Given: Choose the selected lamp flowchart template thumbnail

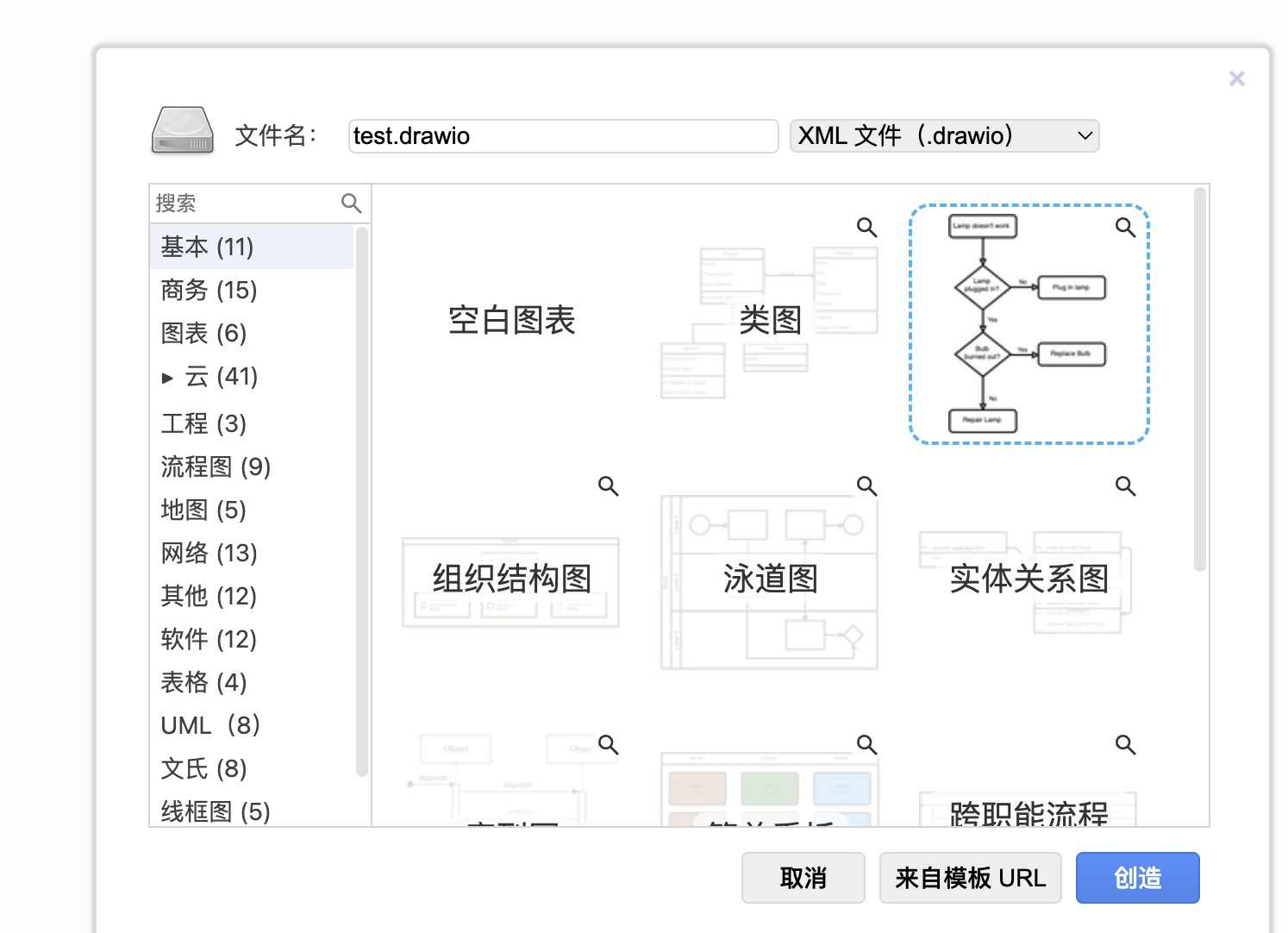Looking at the screenshot, I should tap(1029, 324).
